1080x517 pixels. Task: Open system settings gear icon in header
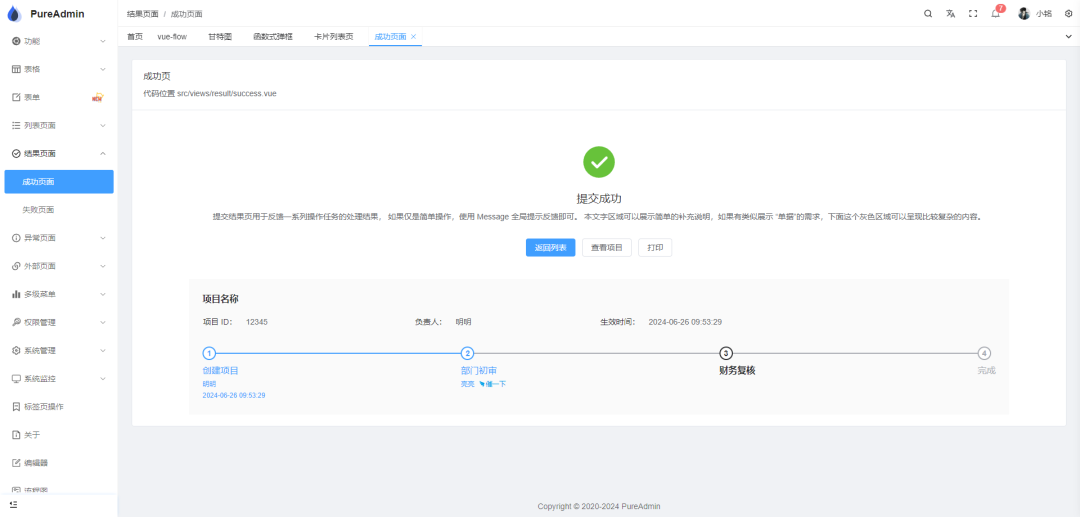1068,14
